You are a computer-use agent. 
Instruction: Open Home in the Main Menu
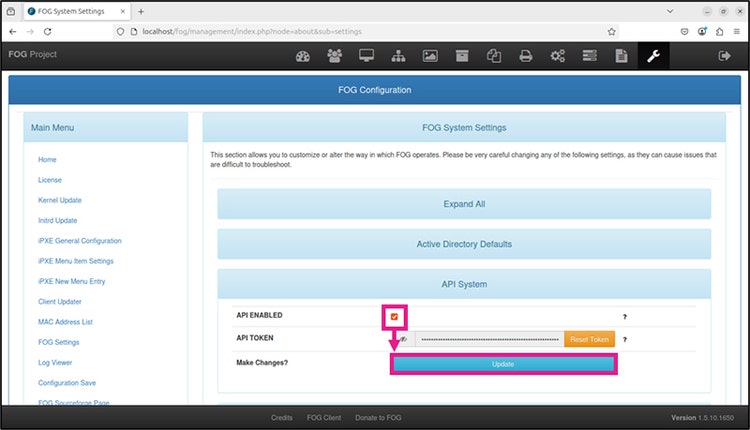tap(47, 160)
